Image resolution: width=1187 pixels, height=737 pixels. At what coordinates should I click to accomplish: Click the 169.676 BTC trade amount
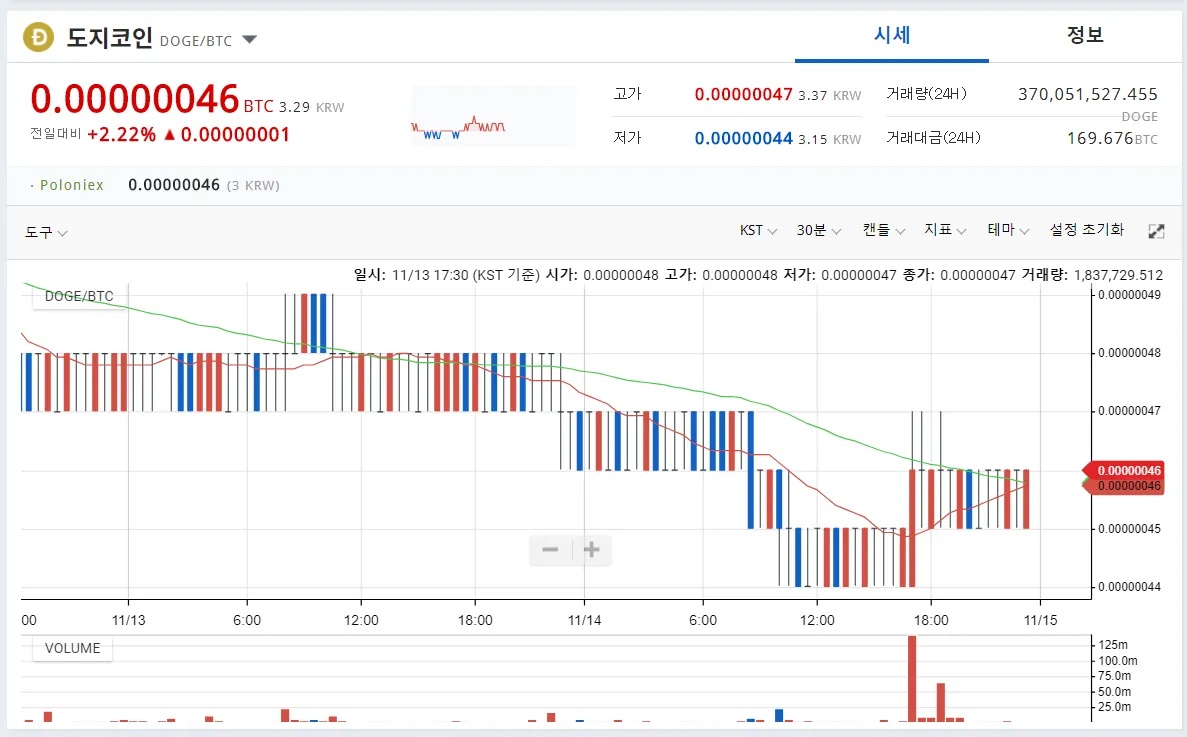point(1112,138)
